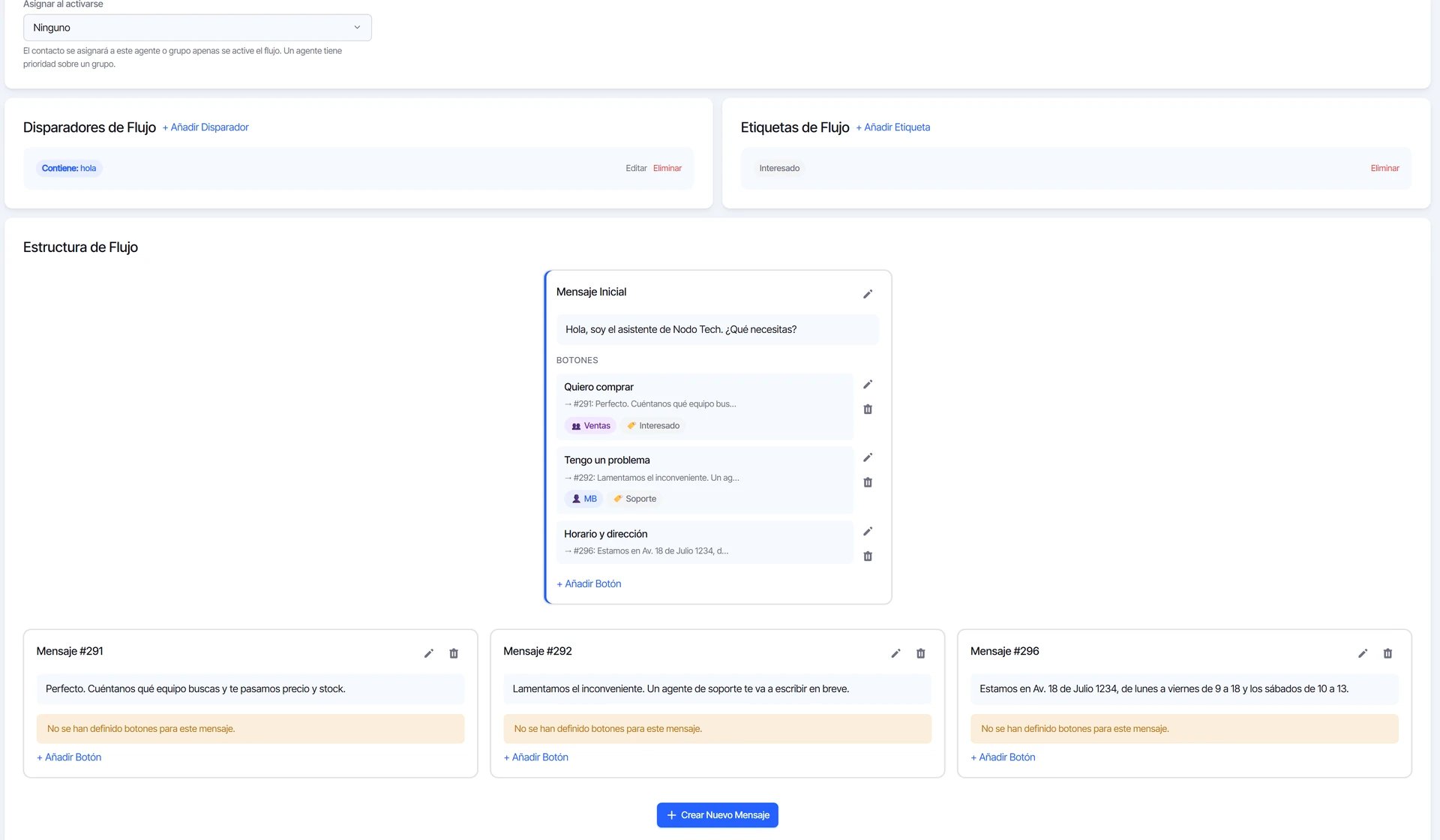Click the Mensaje #292 body text

click(x=681, y=688)
